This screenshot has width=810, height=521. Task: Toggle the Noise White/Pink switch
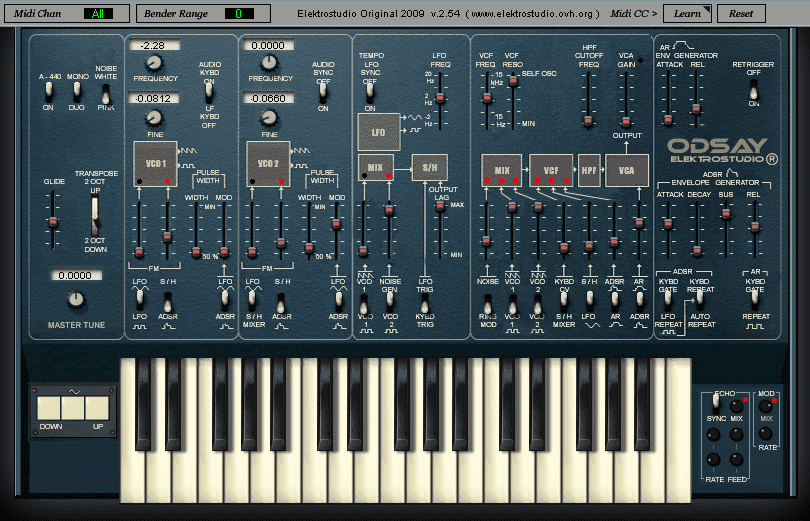(106, 93)
